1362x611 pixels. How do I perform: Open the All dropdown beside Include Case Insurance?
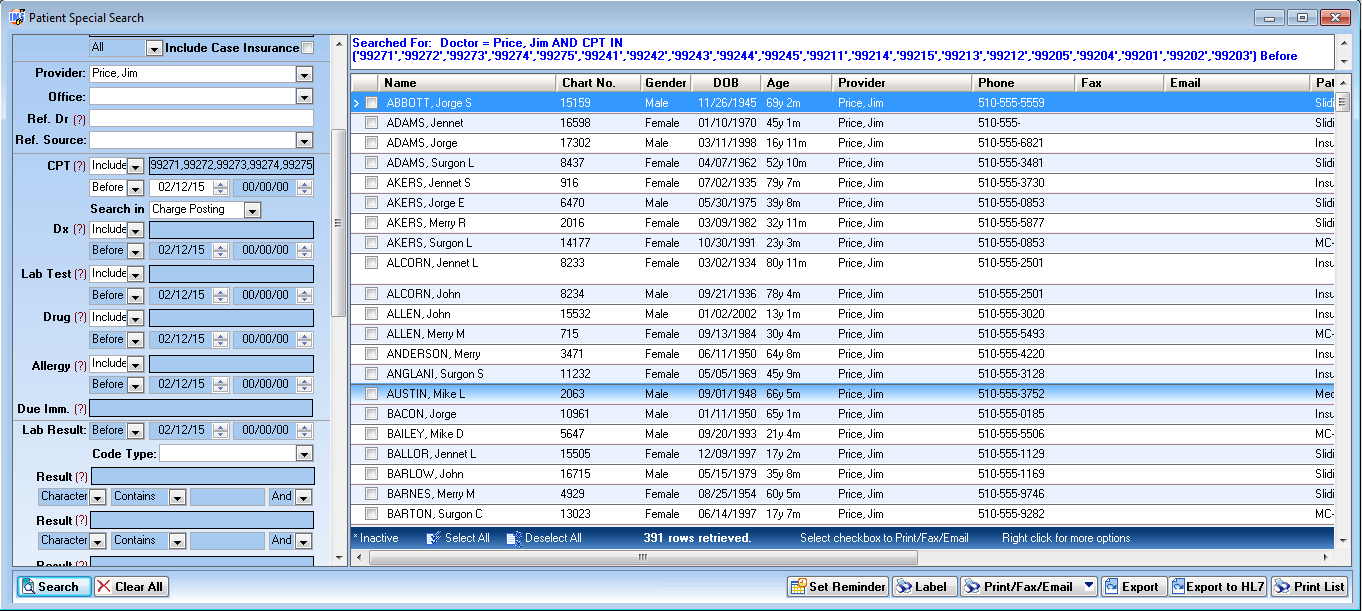point(154,48)
